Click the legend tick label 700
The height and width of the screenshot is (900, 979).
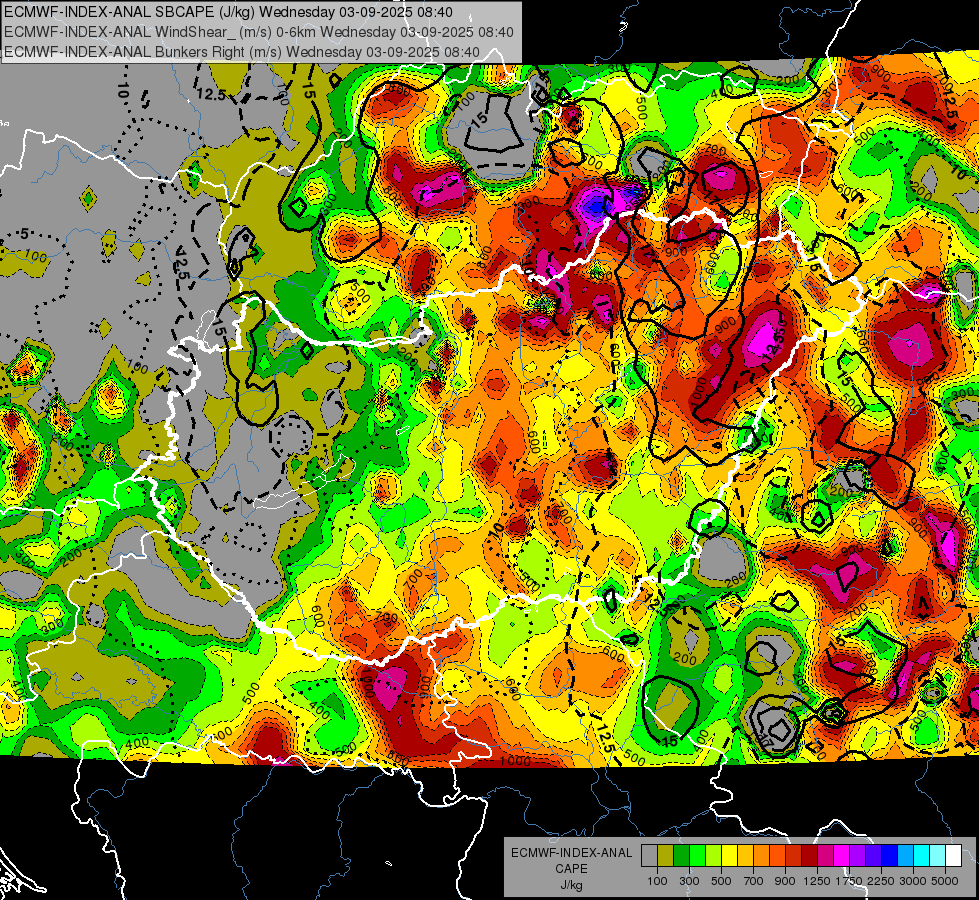(754, 881)
